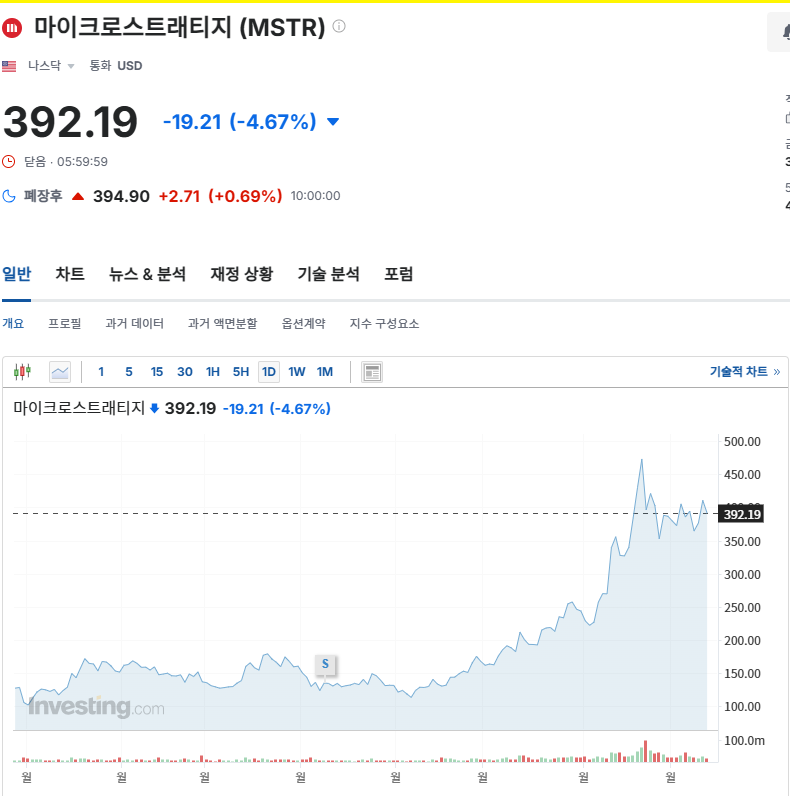790x796 pixels.
Task: Set chart interval to 30 minutes
Action: click(185, 372)
